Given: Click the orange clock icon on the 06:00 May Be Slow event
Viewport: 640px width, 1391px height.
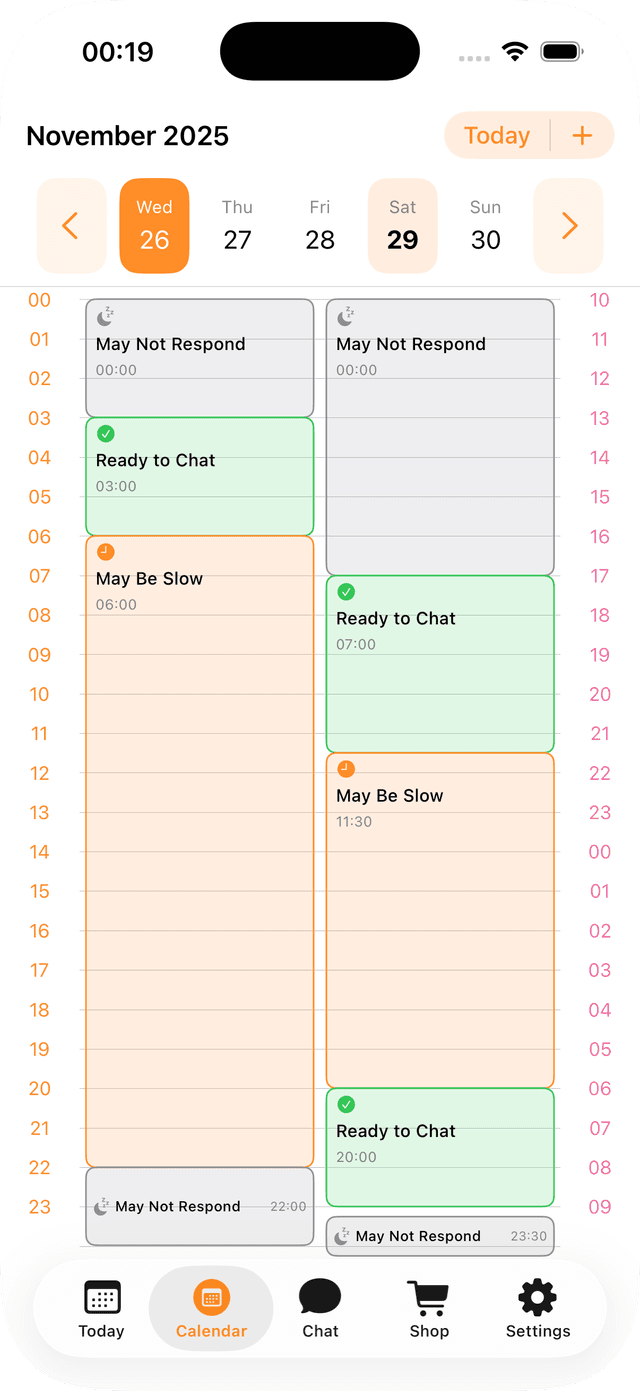Looking at the screenshot, I should coord(104,550).
